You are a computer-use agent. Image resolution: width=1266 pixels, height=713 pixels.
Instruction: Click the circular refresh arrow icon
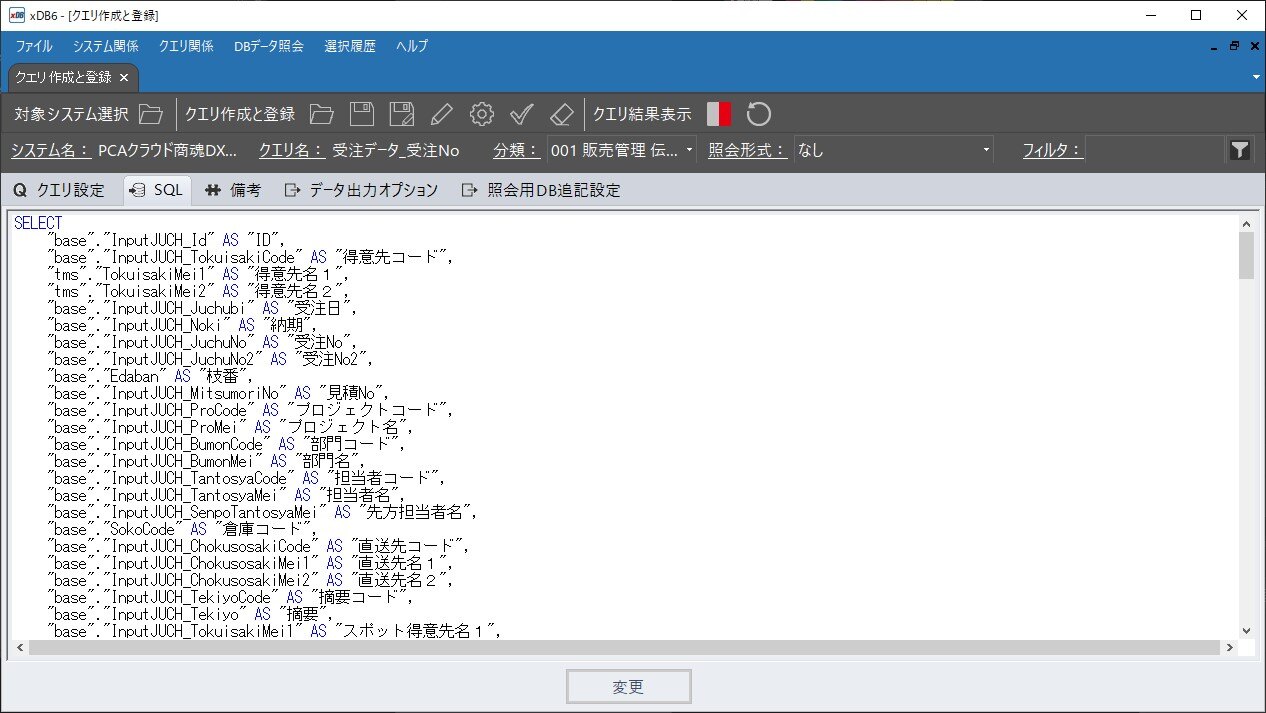(x=759, y=114)
